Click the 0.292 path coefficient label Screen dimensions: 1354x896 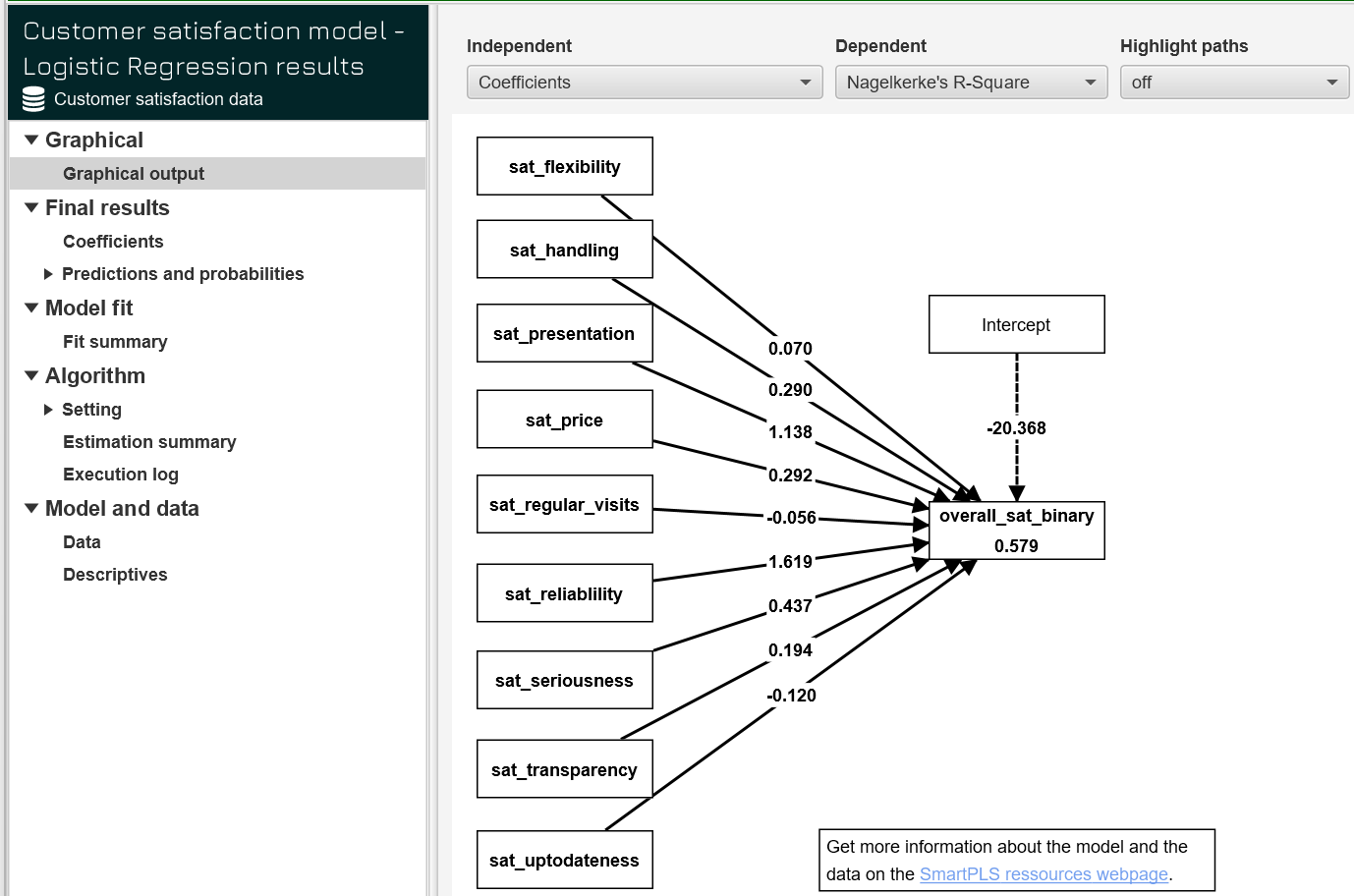pyautogui.click(x=790, y=476)
